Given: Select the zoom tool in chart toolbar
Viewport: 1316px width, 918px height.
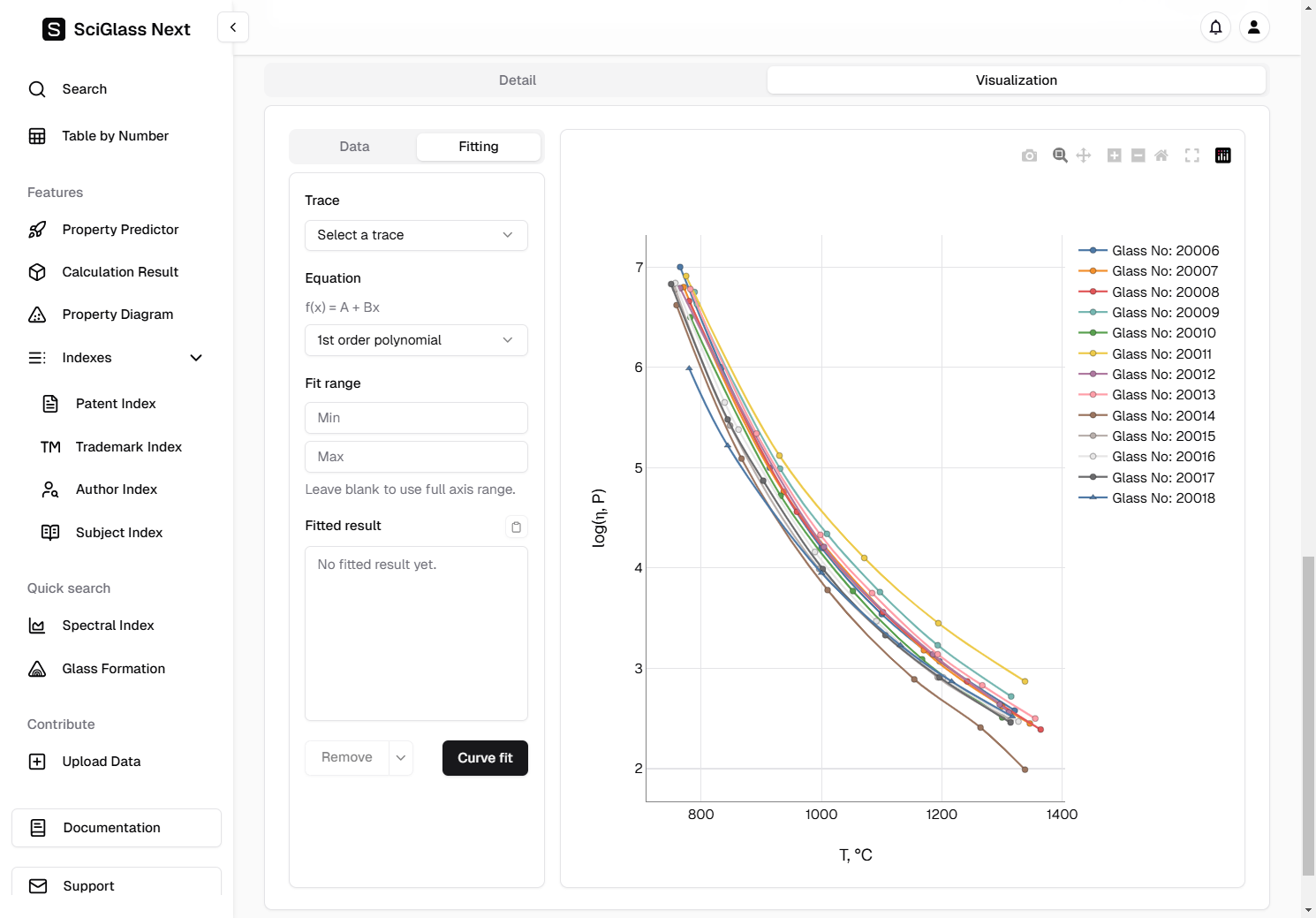Looking at the screenshot, I should click(x=1060, y=156).
